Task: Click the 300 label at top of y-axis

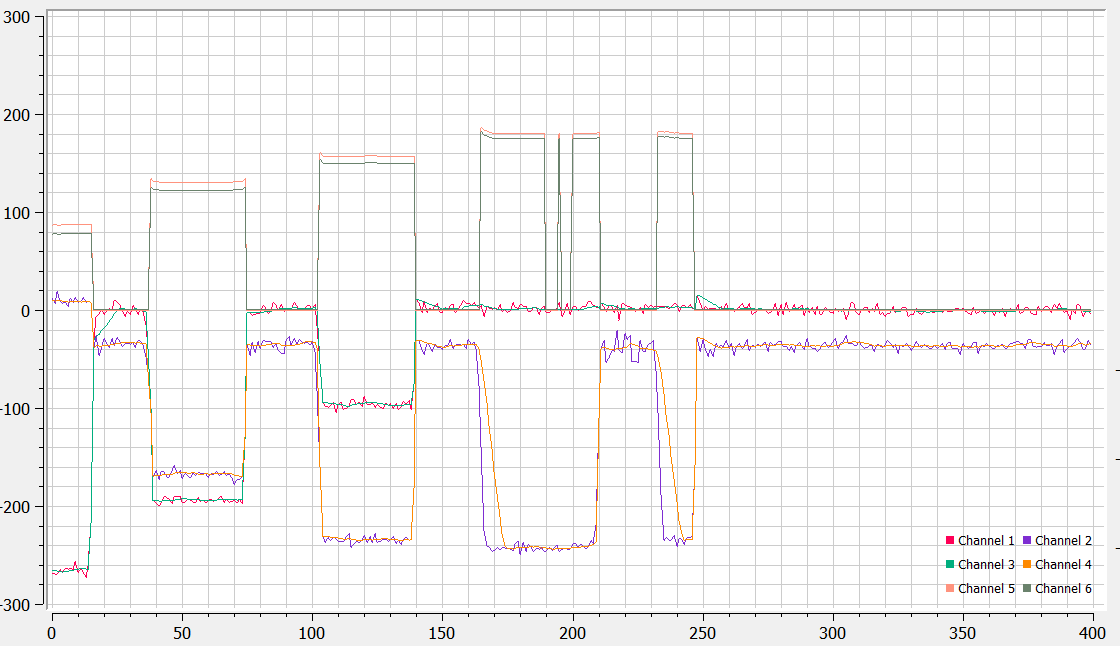Action: (20, 17)
